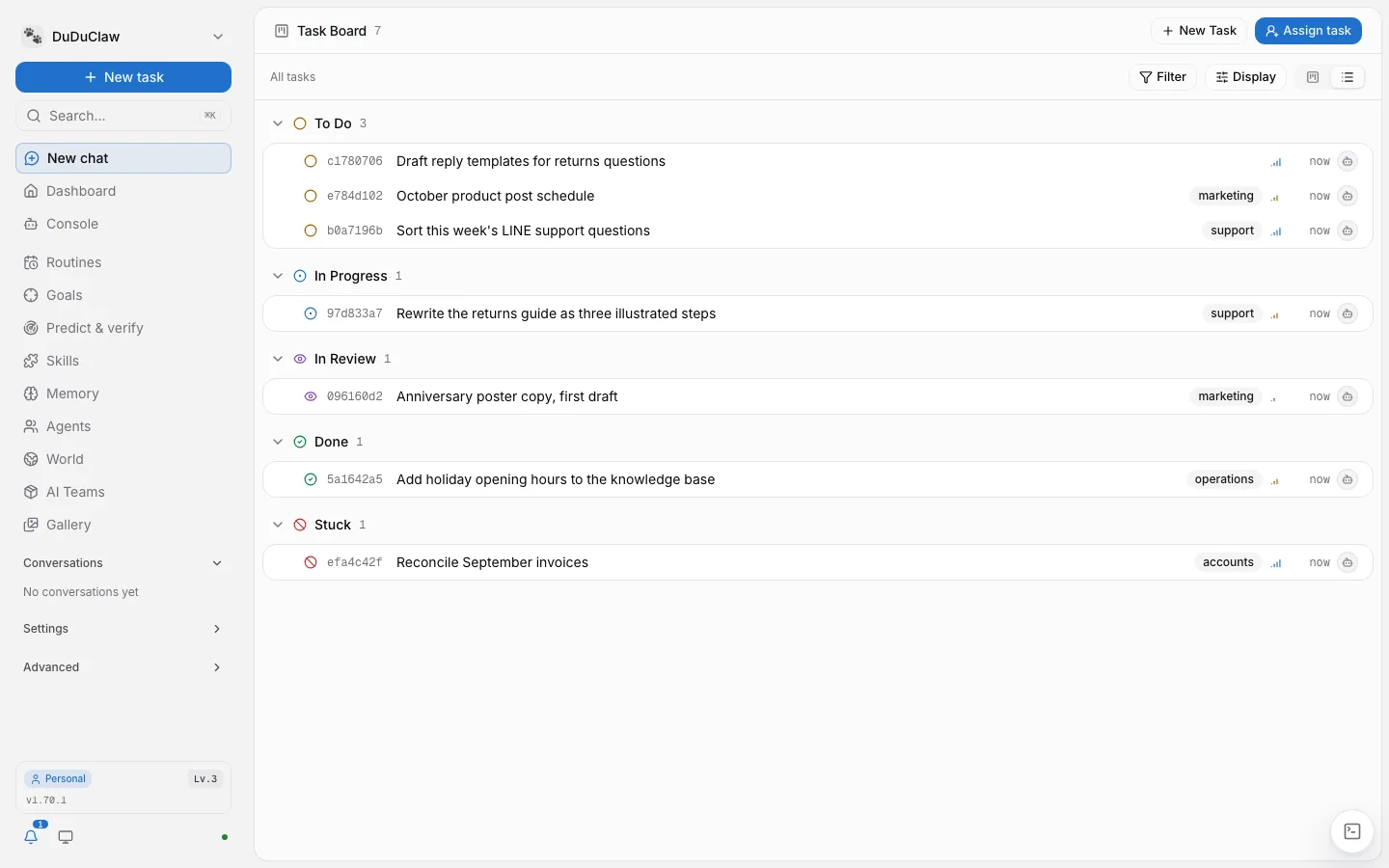Click agent icon on Anniversary poster copy row
Image resolution: width=1389 pixels, height=868 pixels.
[1348, 396]
